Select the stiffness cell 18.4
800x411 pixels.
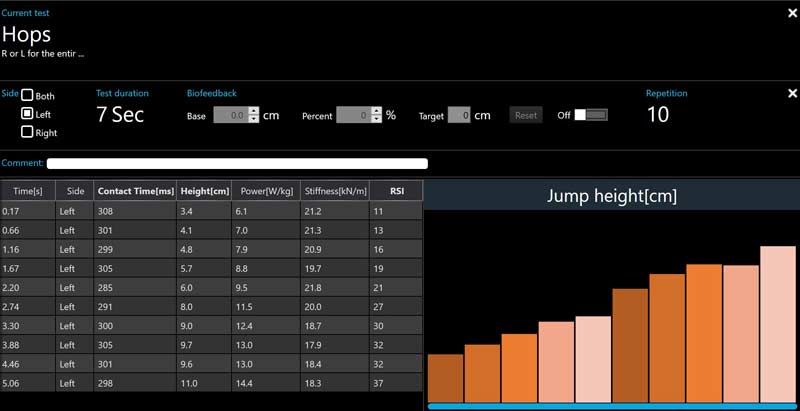[x=335, y=364]
